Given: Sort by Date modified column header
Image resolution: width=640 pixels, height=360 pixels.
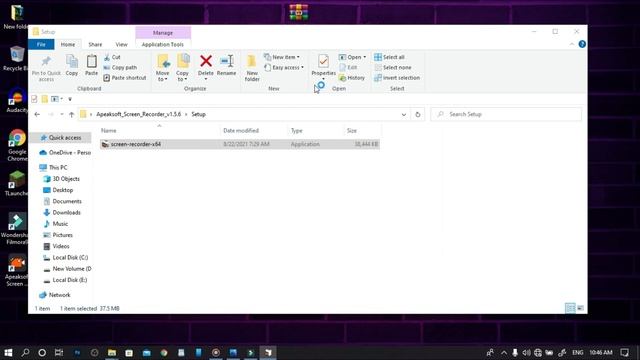Looking at the screenshot, I should pos(241,131).
